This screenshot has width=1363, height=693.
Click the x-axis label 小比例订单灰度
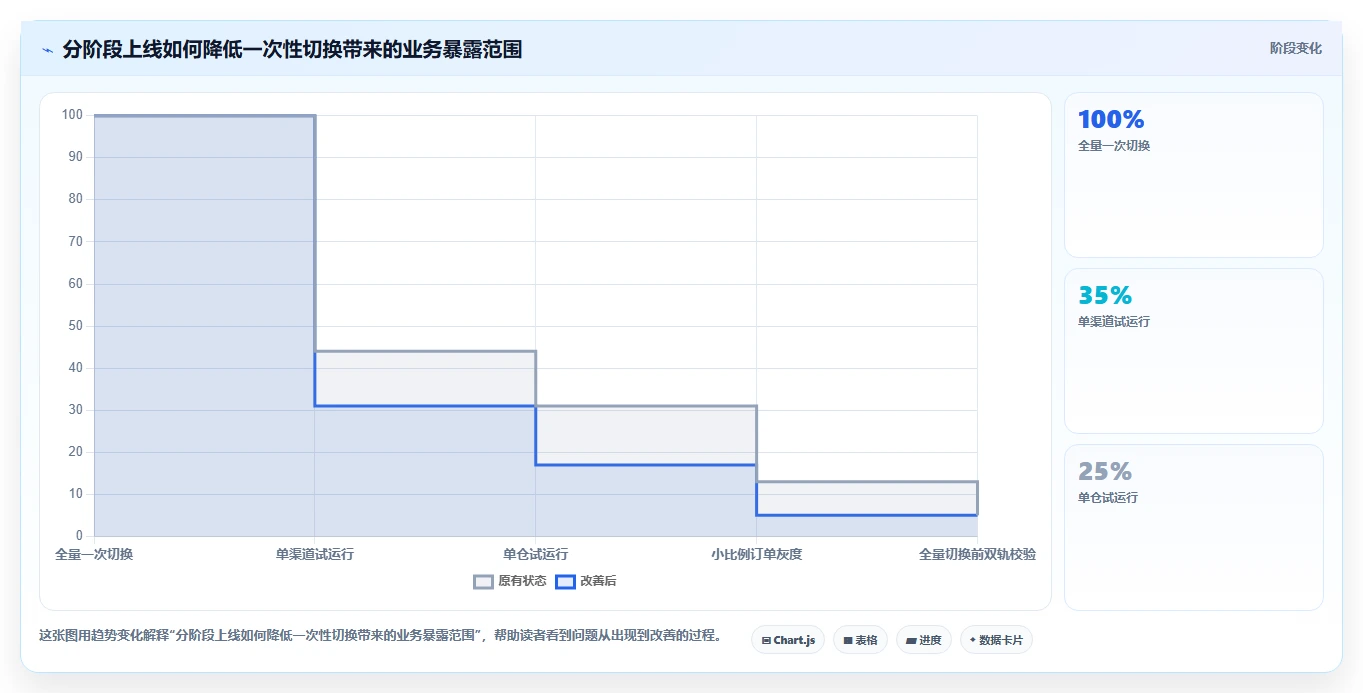coord(756,554)
